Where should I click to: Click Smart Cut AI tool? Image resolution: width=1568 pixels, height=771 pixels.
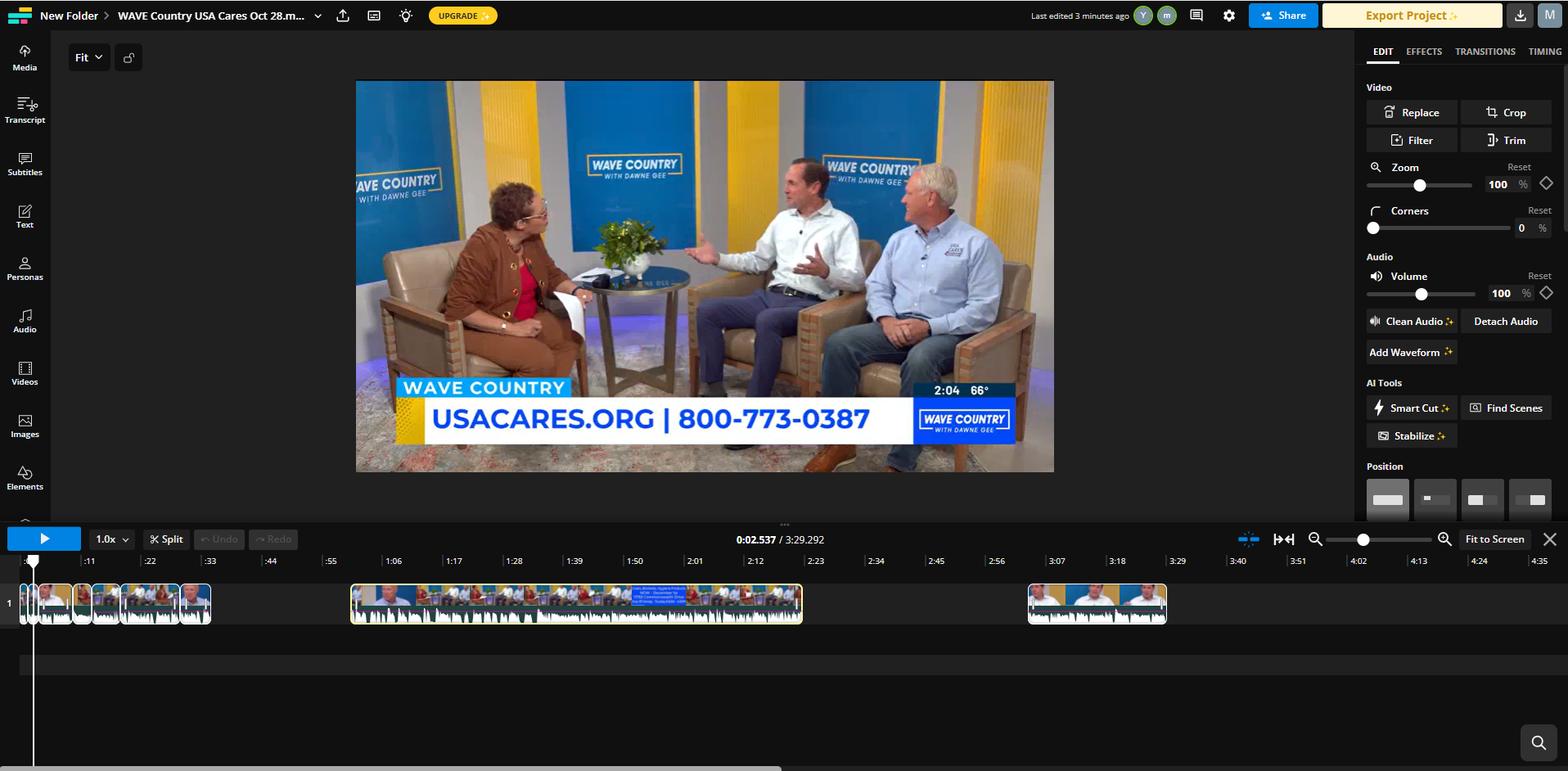click(x=1412, y=408)
